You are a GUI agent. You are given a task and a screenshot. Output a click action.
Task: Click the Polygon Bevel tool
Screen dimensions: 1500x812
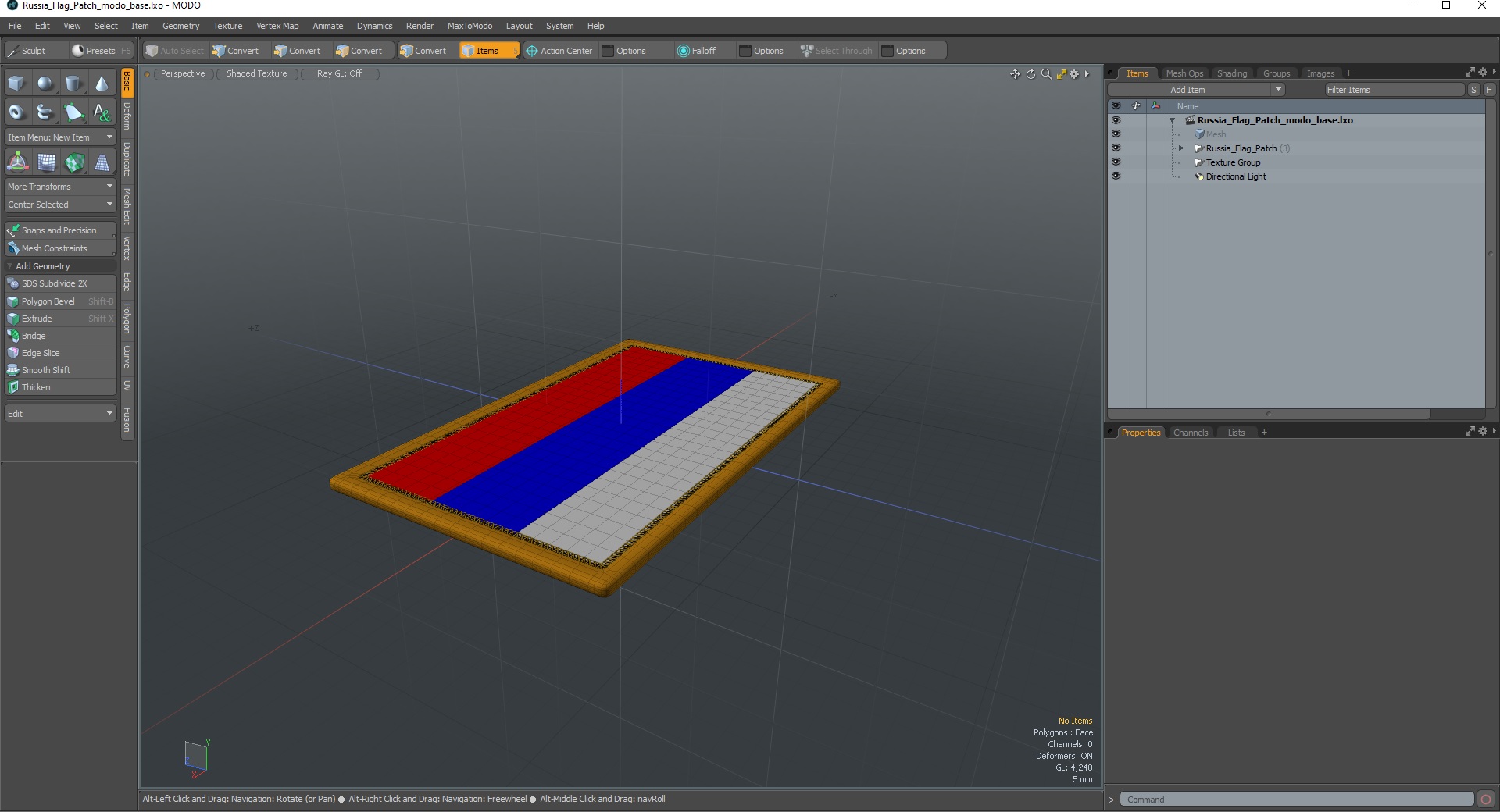pos(60,301)
